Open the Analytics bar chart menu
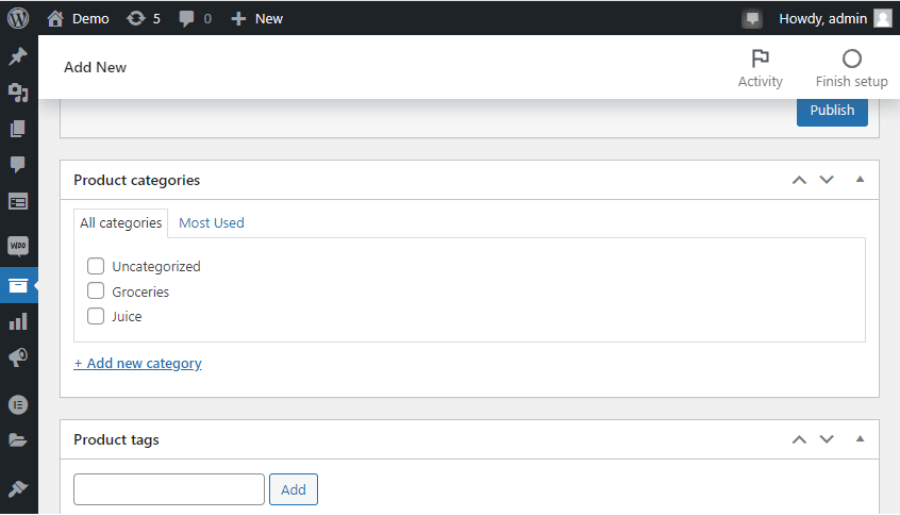900x515 pixels. 18,322
